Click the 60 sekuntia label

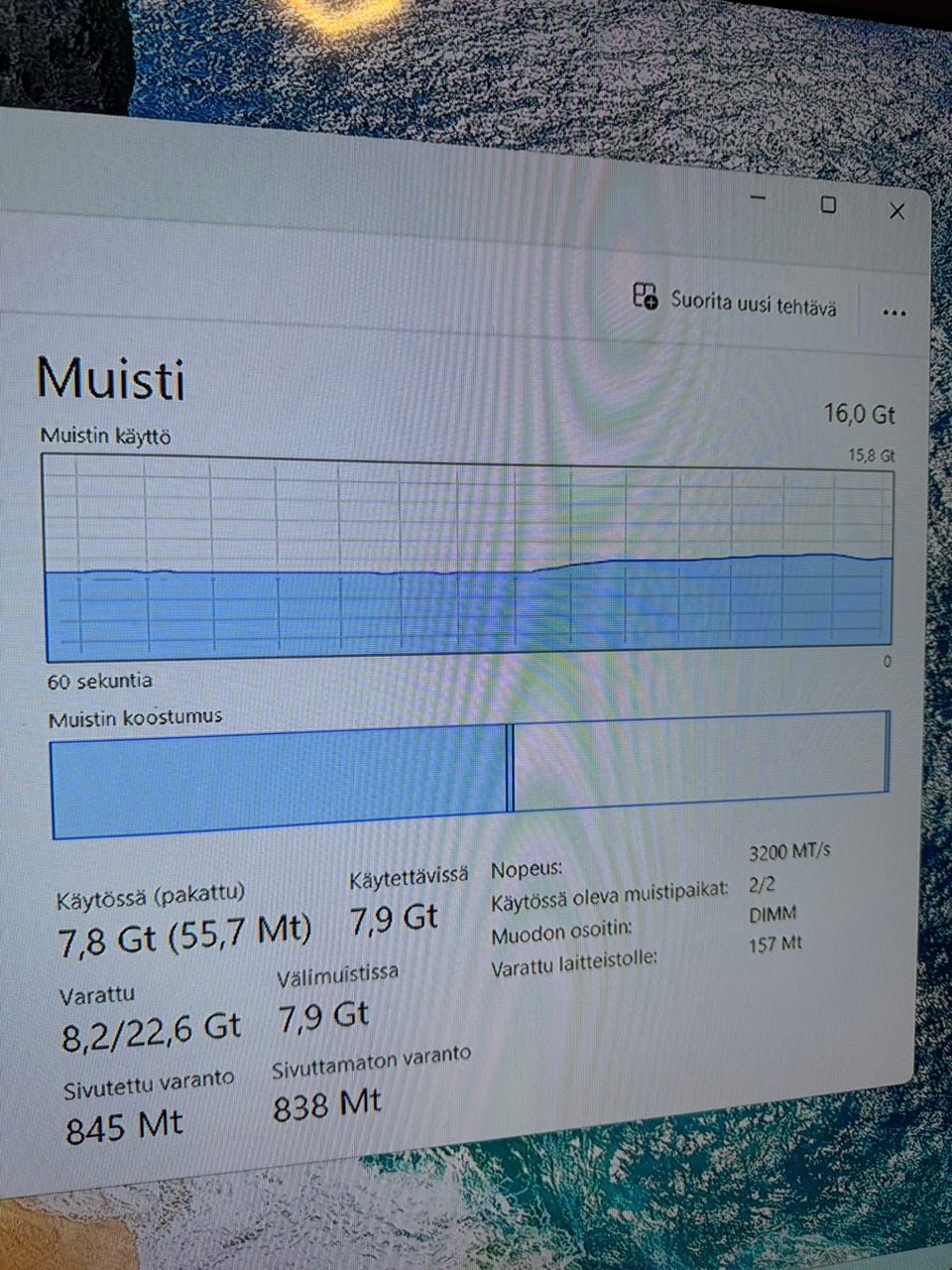[100, 681]
